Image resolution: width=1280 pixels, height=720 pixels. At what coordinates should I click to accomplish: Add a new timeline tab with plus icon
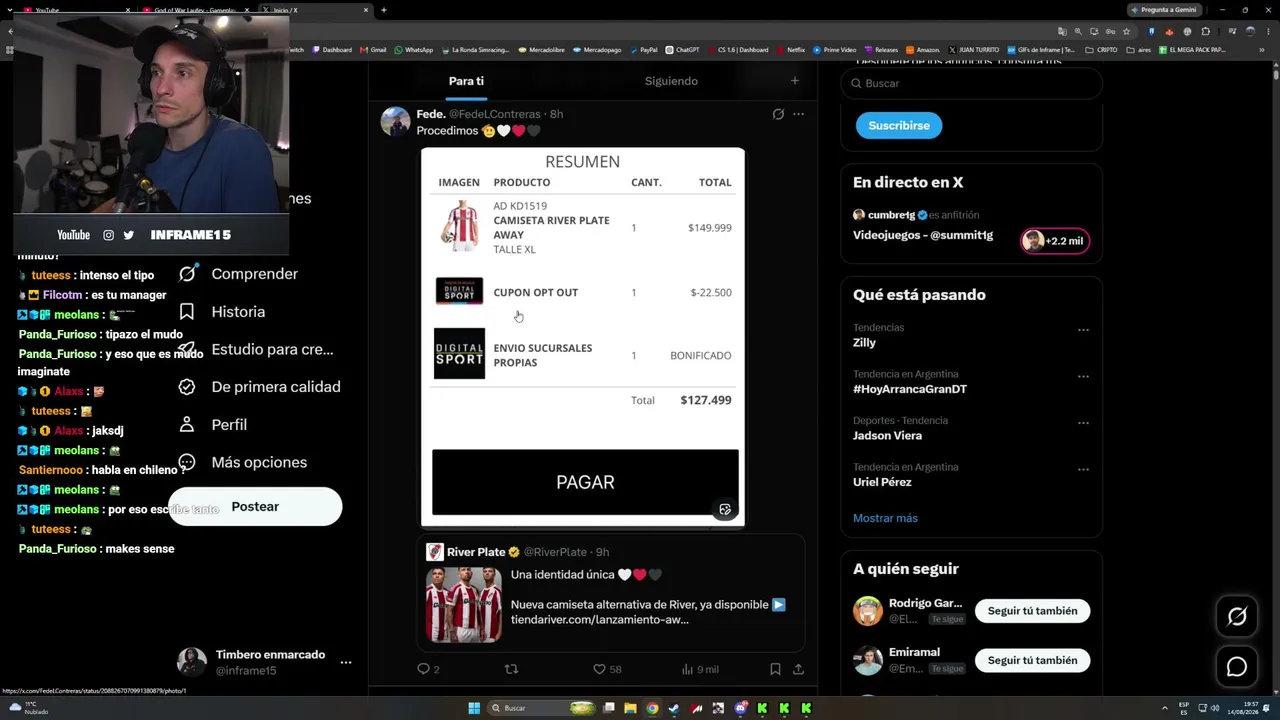pos(795,81)
